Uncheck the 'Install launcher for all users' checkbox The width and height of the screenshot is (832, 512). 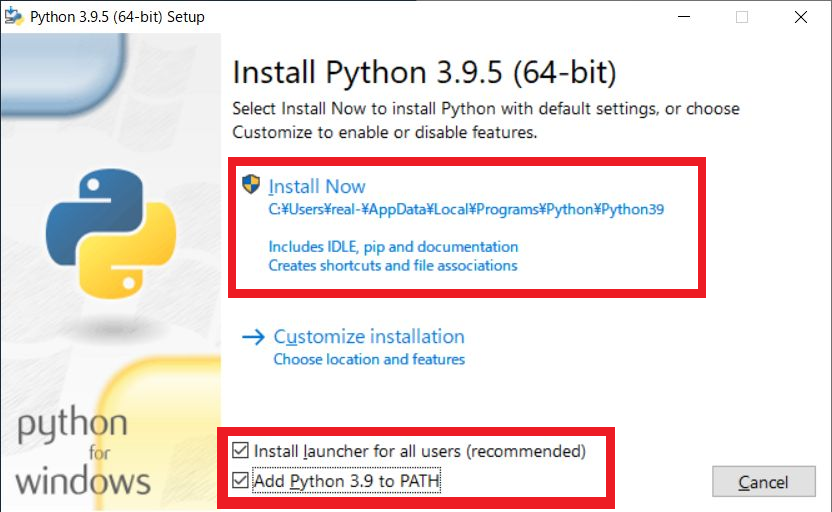pos(240,450)
